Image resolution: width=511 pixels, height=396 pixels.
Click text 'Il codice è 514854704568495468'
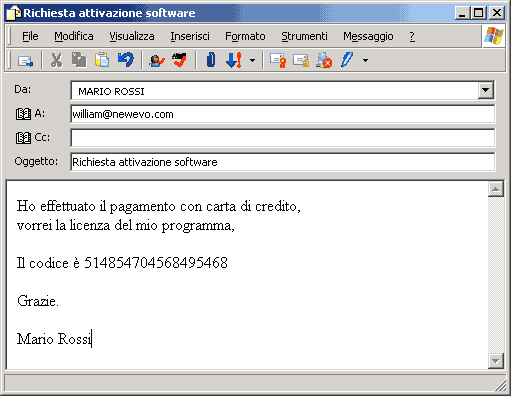coord(122,263)
